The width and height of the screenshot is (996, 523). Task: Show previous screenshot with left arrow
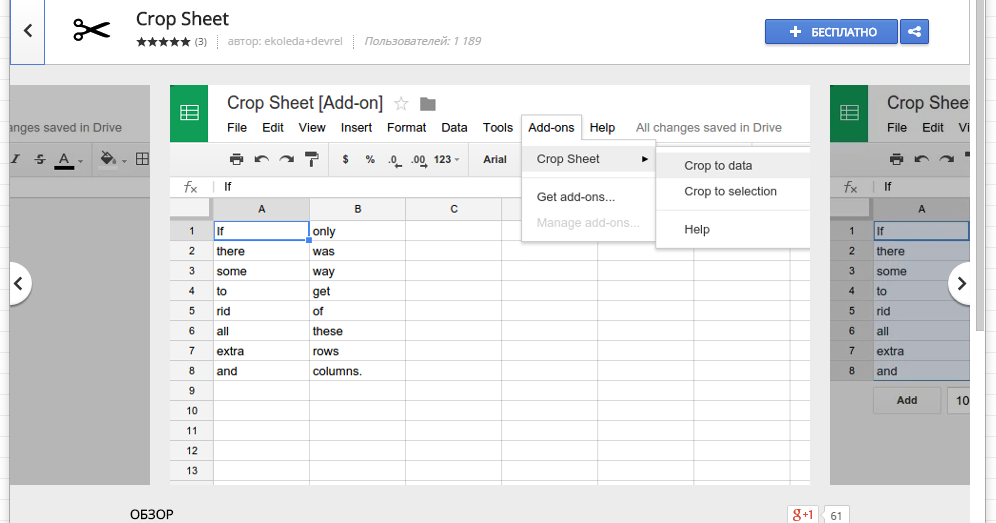pos(18,283)
